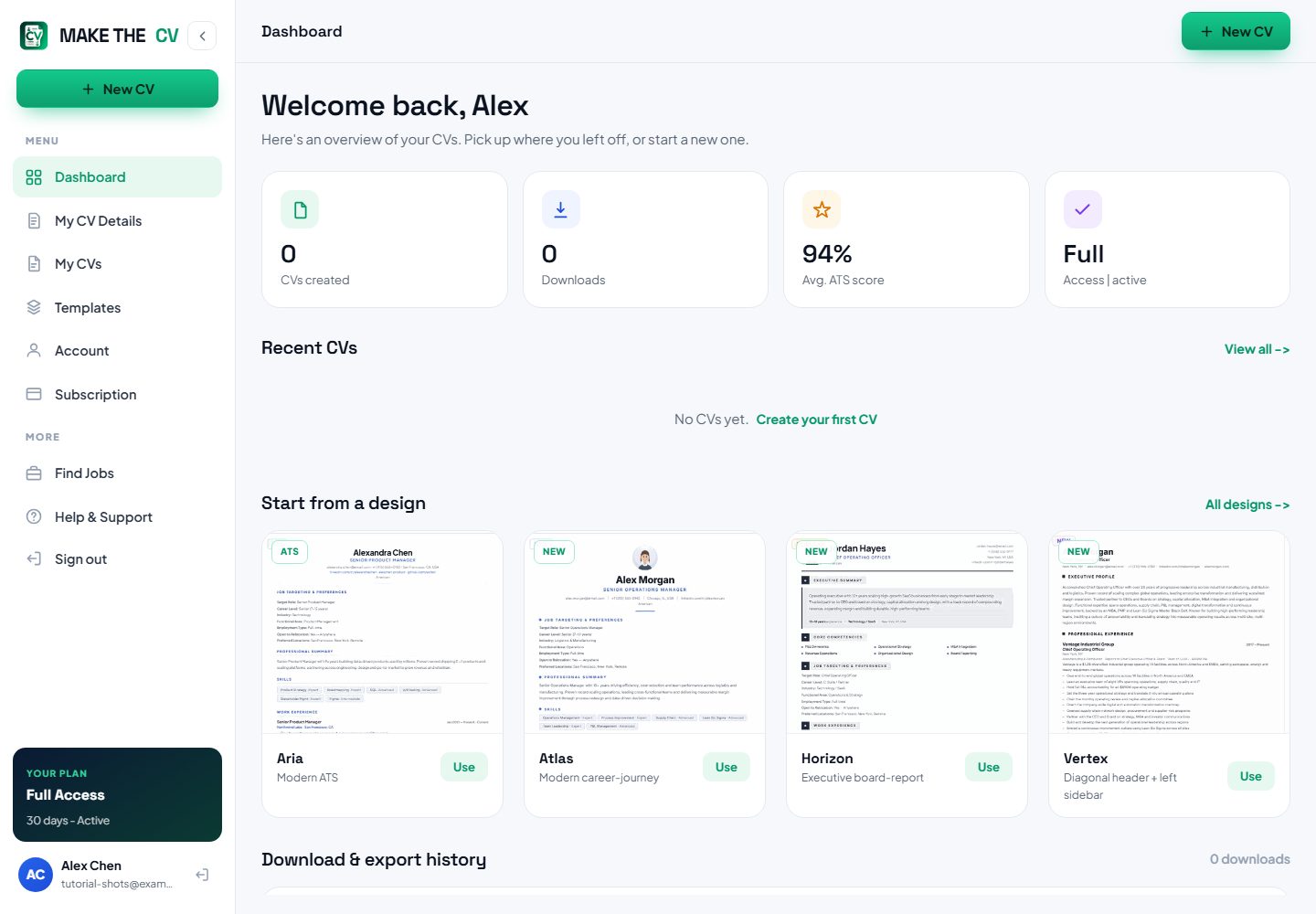The height and width of the screenshot is (914, 1316).
Task: Click the Full Access checkmark icon
Action: [x=1082, y=209]
